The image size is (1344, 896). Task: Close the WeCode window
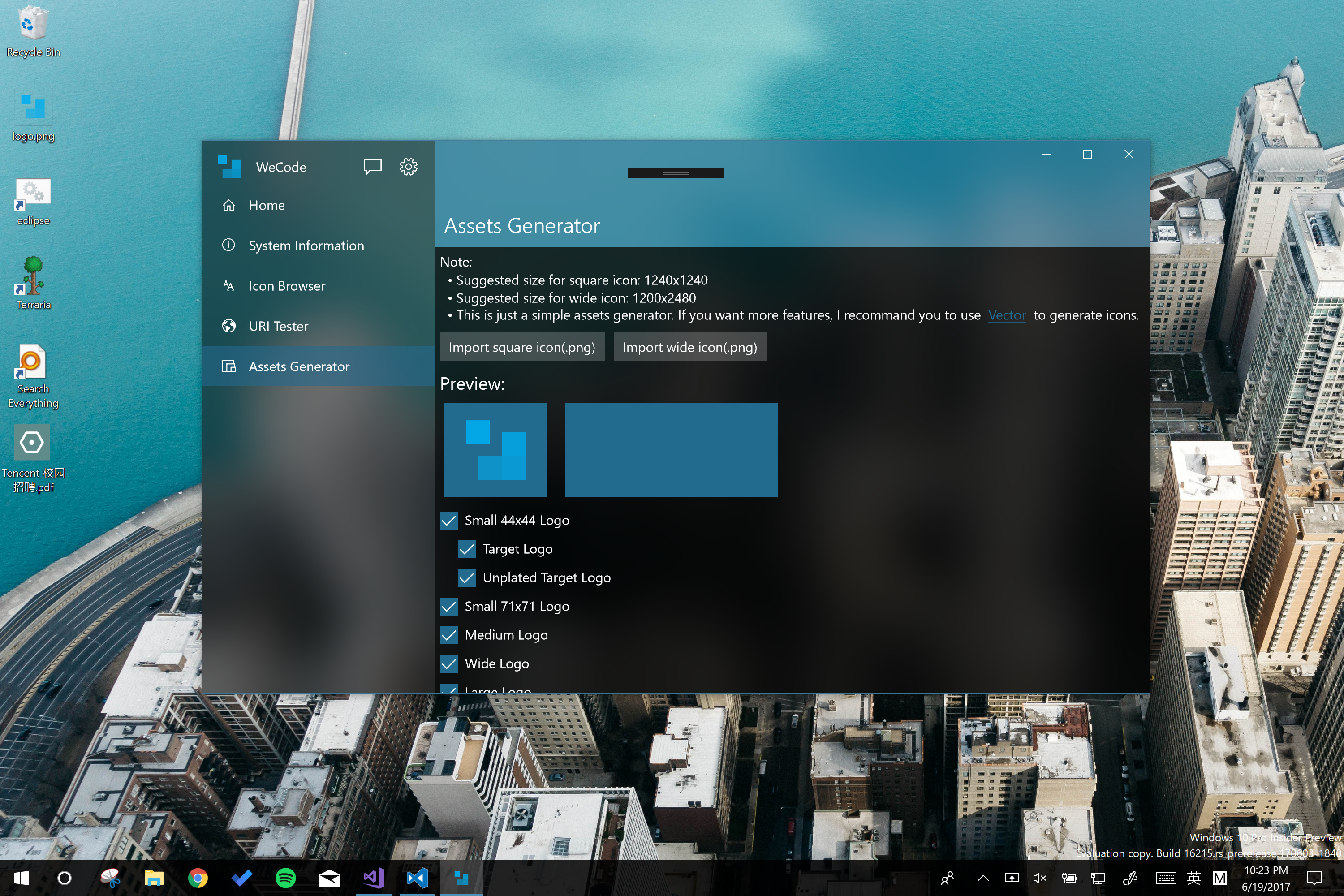tap(1129, 154)
